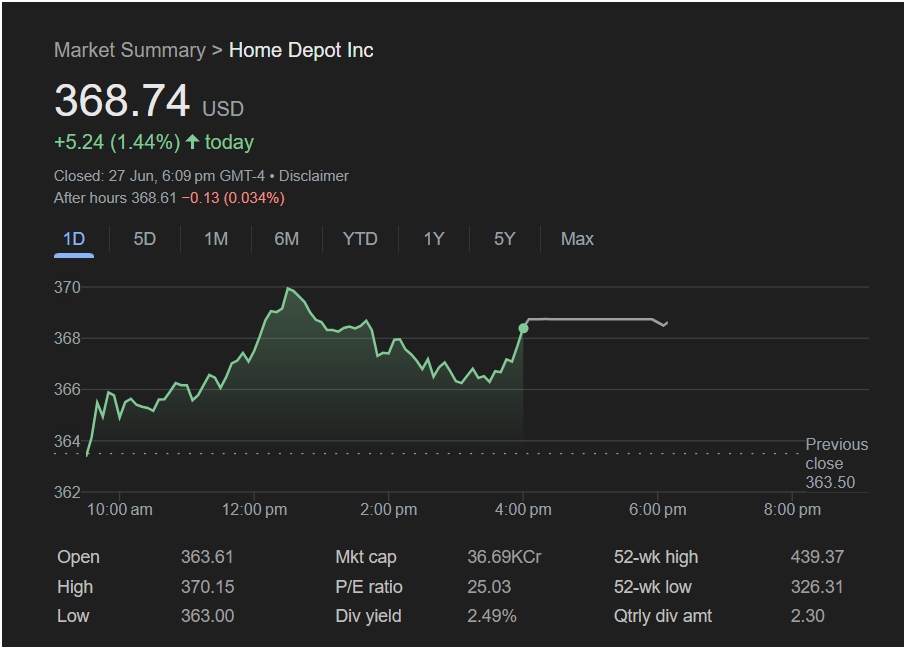Click the 366 y-axis label
Screen dimensions: 906x649
coord(68,390)
